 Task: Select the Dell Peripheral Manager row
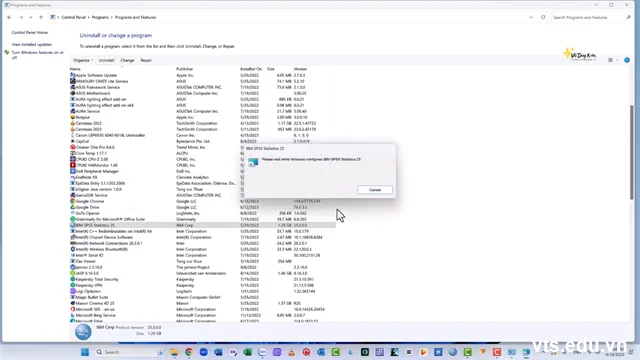click(202, 171)
